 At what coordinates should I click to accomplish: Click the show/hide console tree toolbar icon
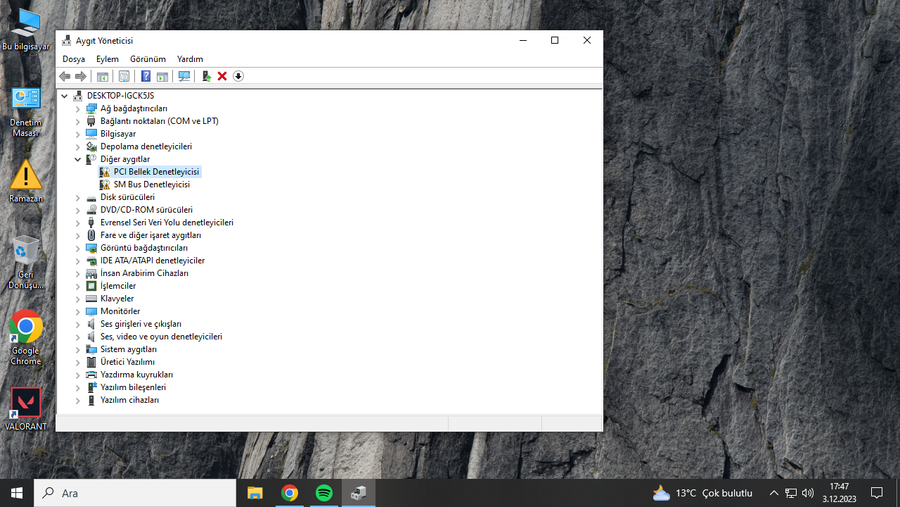(103, 76)
